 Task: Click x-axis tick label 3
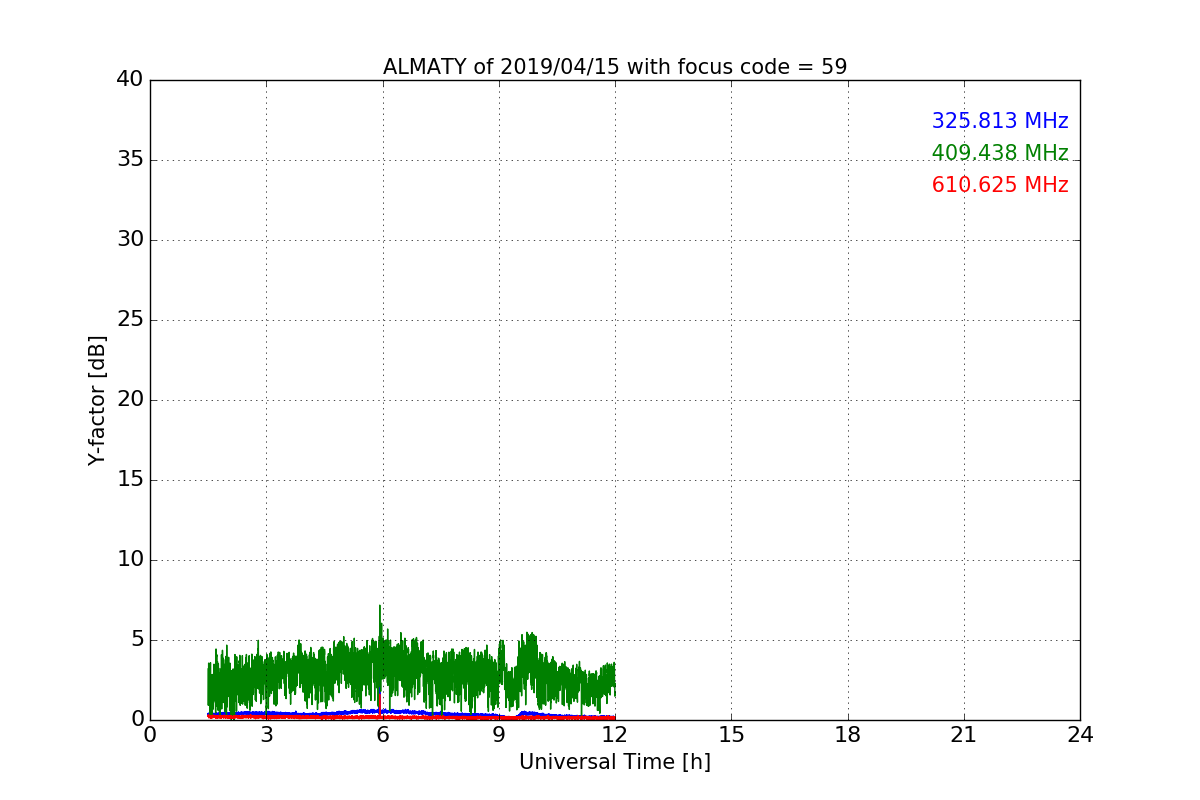point(266,735)
